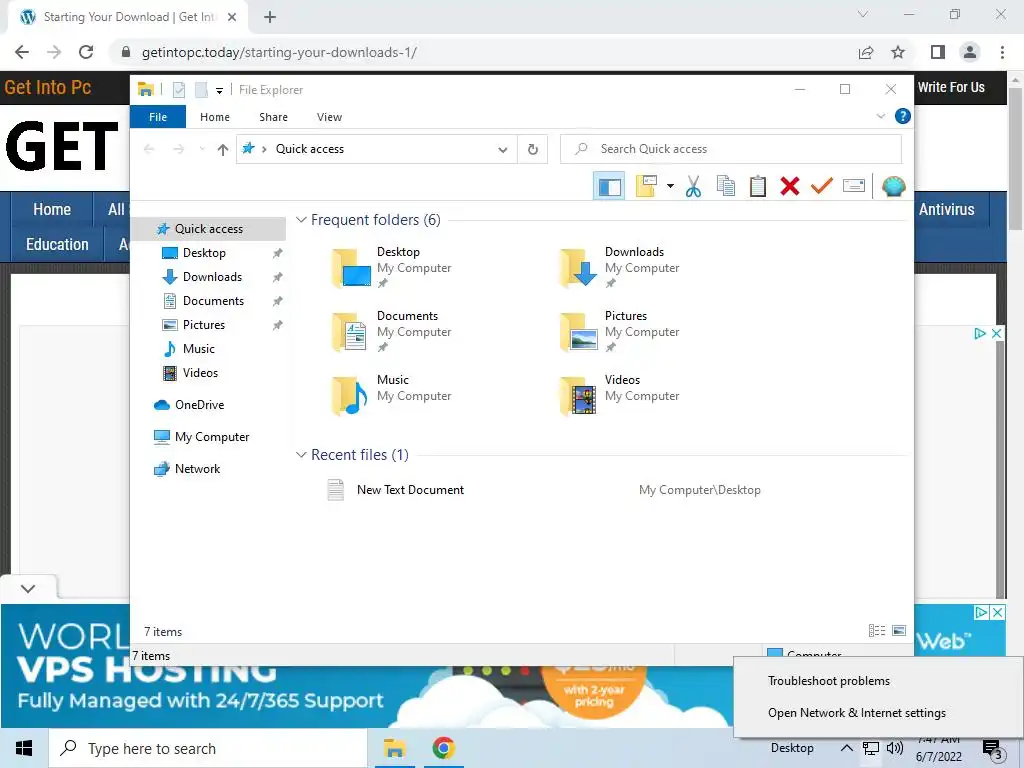The width and height of the screenshot is (1024, 768).
Task: Click the volume speaker tray icon
Action: click(895, 748)
